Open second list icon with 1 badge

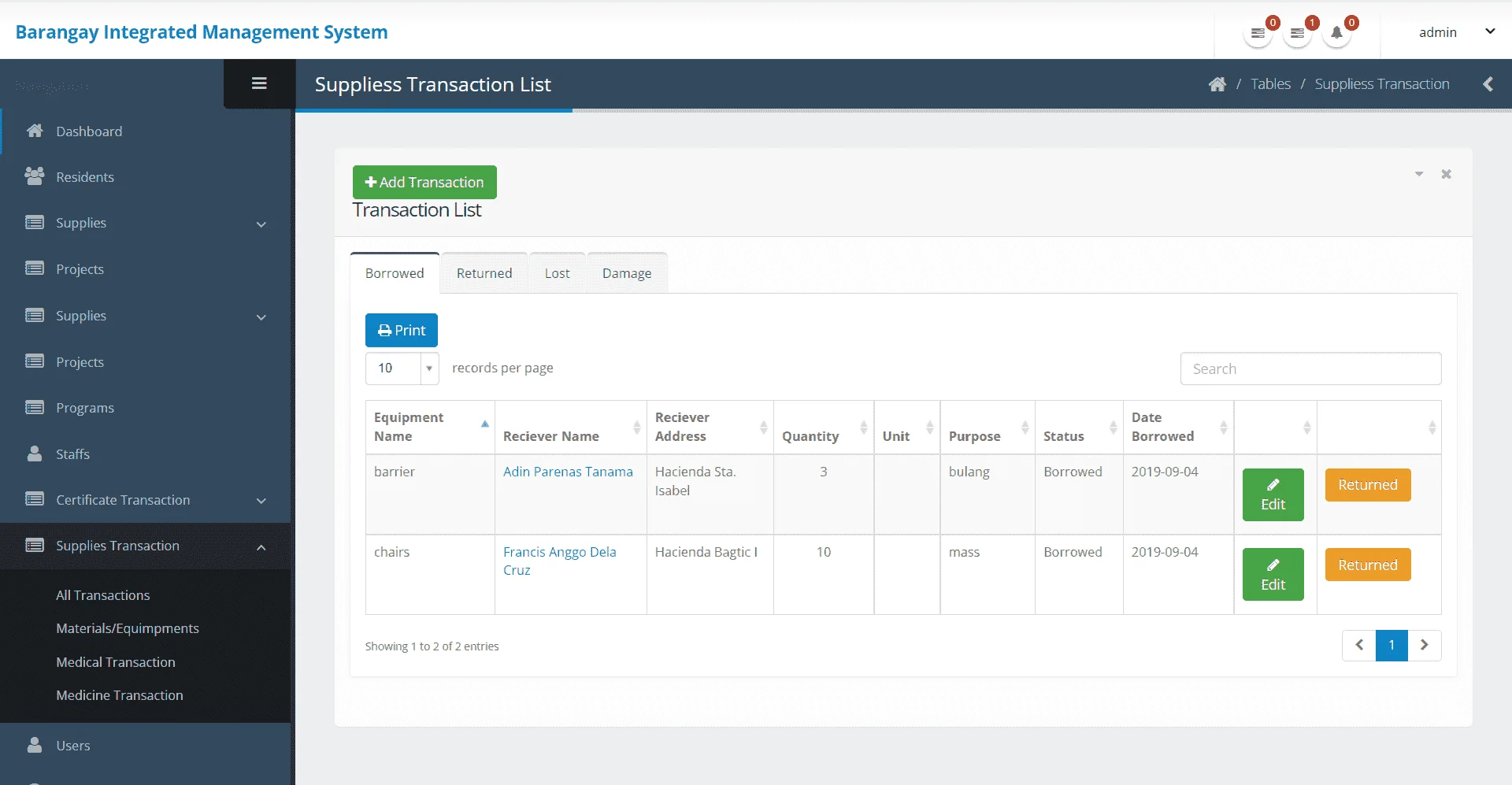pyautogui.click(x=1297, y=33)
